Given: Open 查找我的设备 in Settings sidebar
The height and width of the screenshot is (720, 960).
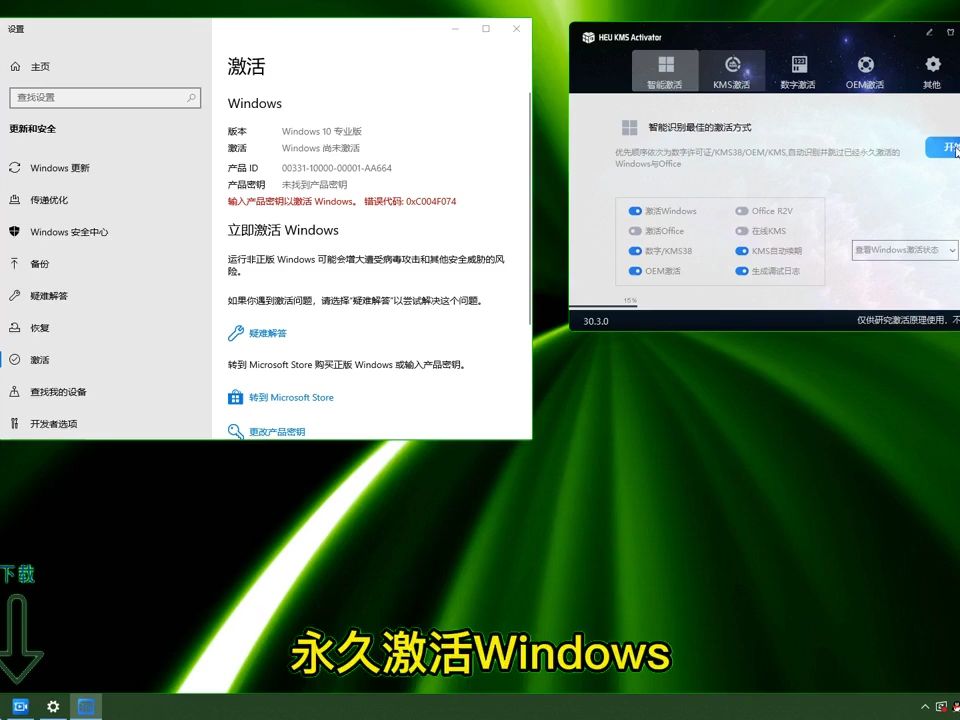Looking at the screenshot, I should click(x=58, y=392).
